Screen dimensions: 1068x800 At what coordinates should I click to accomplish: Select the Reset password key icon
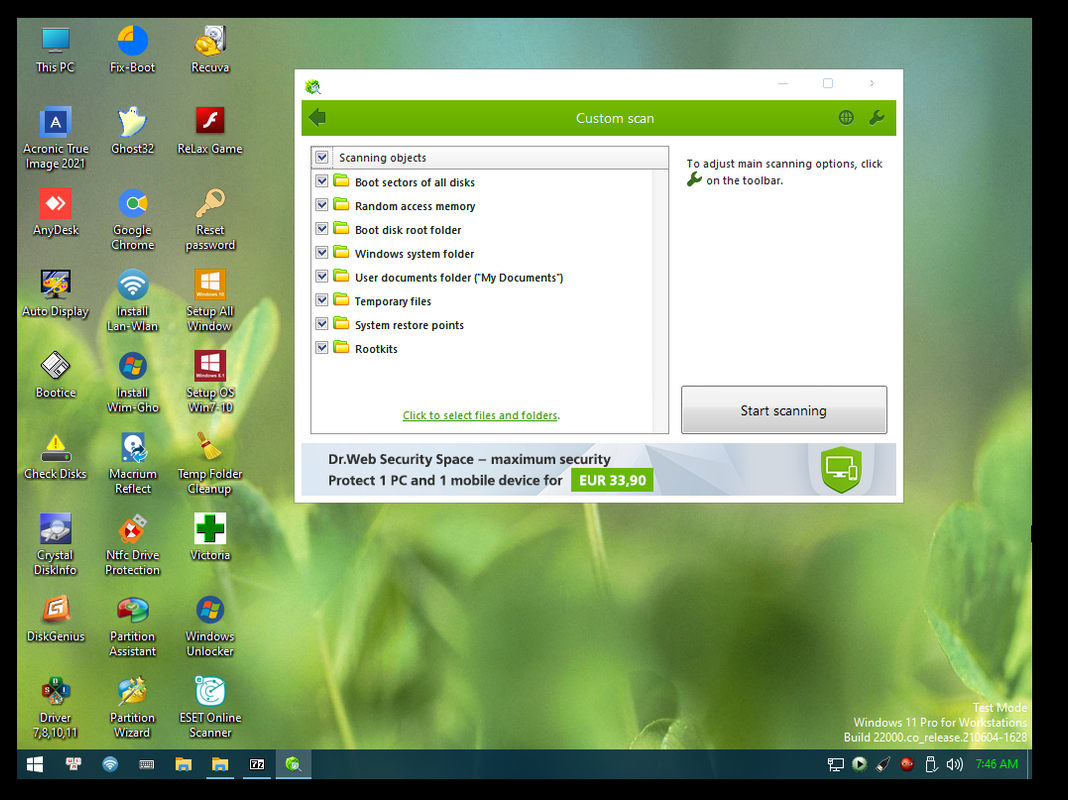click(210, 220)
